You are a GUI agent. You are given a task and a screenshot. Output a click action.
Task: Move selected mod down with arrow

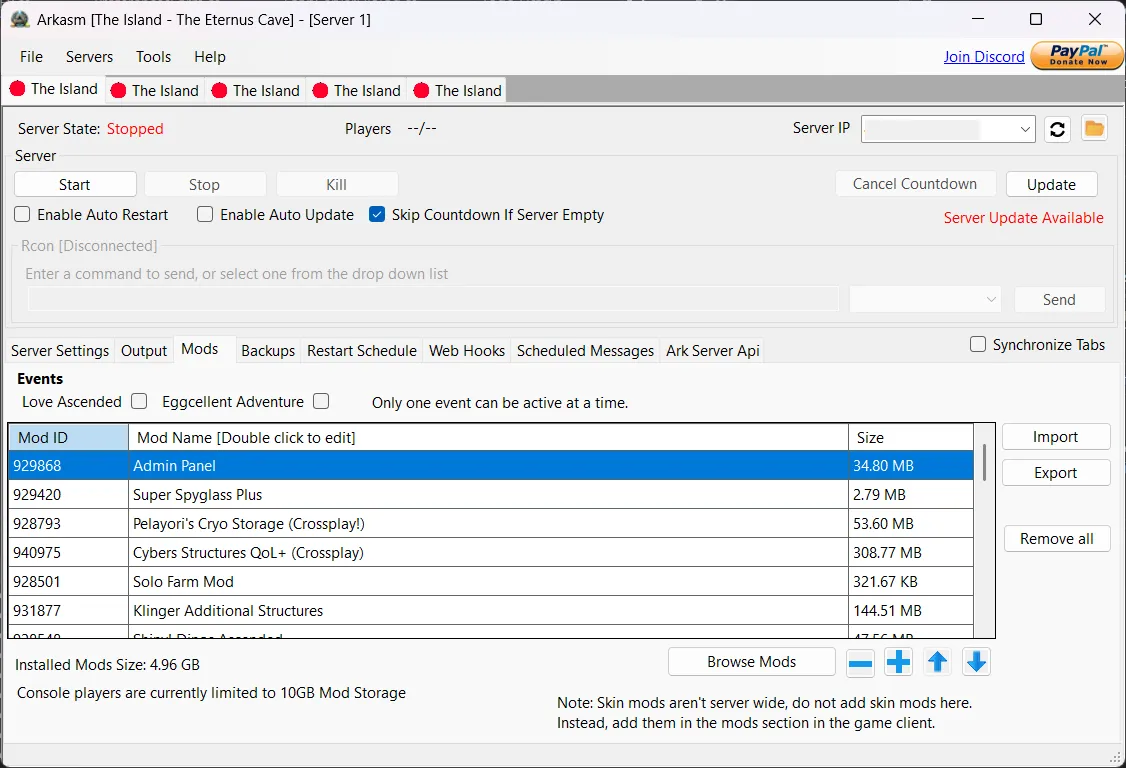pos(976,662)
